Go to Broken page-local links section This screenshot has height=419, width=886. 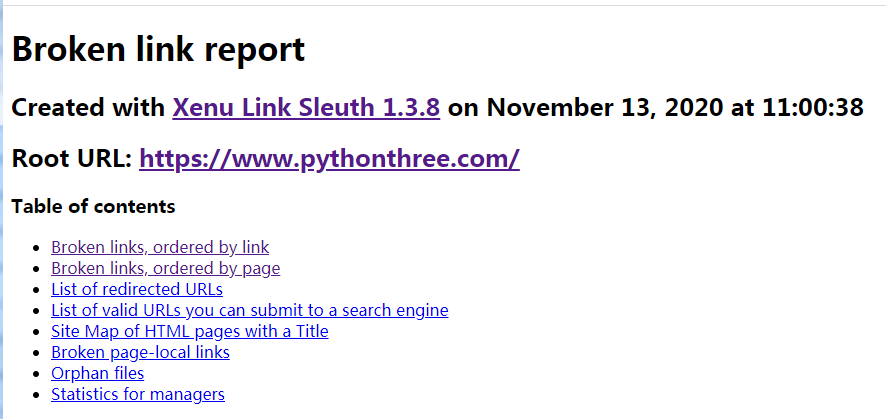point(140,352)
